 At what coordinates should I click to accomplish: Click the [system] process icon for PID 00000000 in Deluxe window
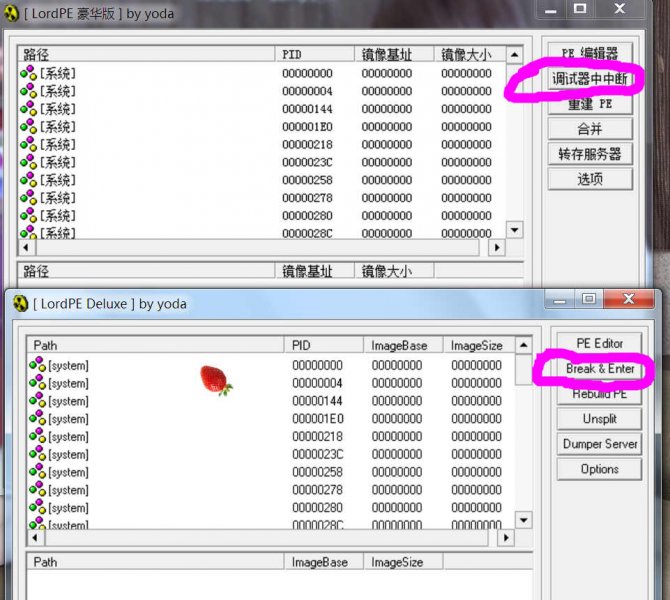point(38,365)
